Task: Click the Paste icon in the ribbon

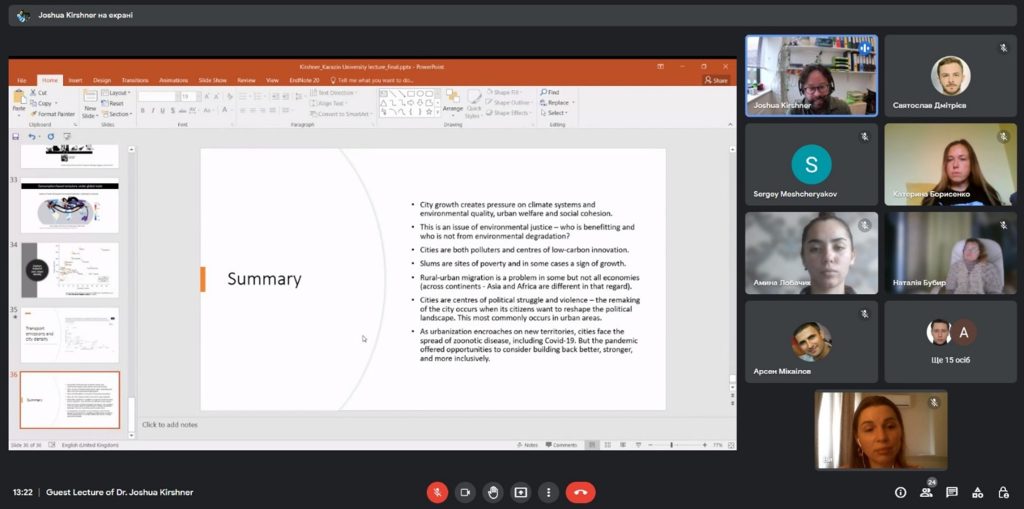Action: (x=19, y=100)
